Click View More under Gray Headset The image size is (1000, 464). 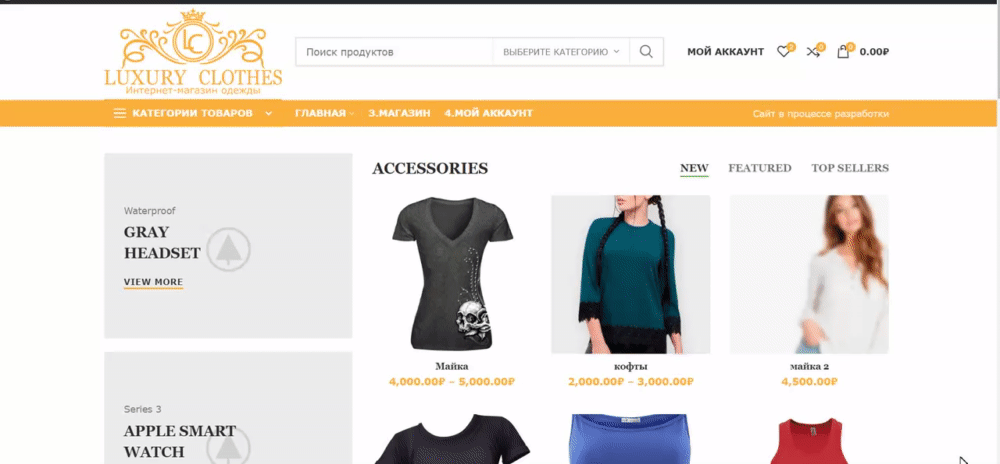153,282
